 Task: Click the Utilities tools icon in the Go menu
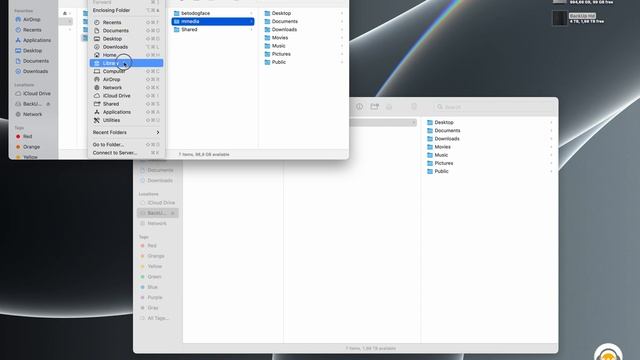tap(97, 120)
